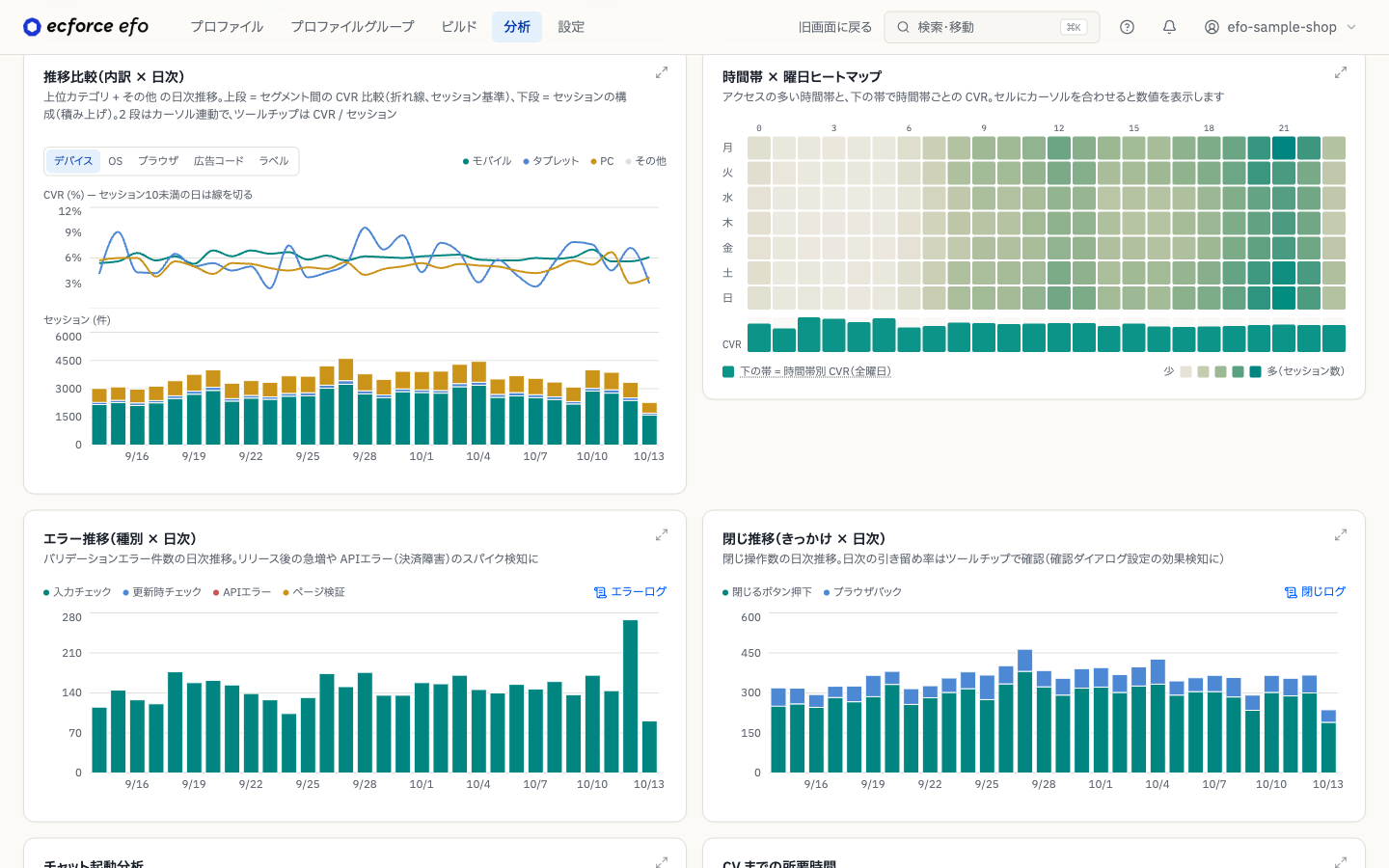Click the 下の帯 CVR legend swatch
The height and width of the screenshot is (868, 1389).
[728, 371]
